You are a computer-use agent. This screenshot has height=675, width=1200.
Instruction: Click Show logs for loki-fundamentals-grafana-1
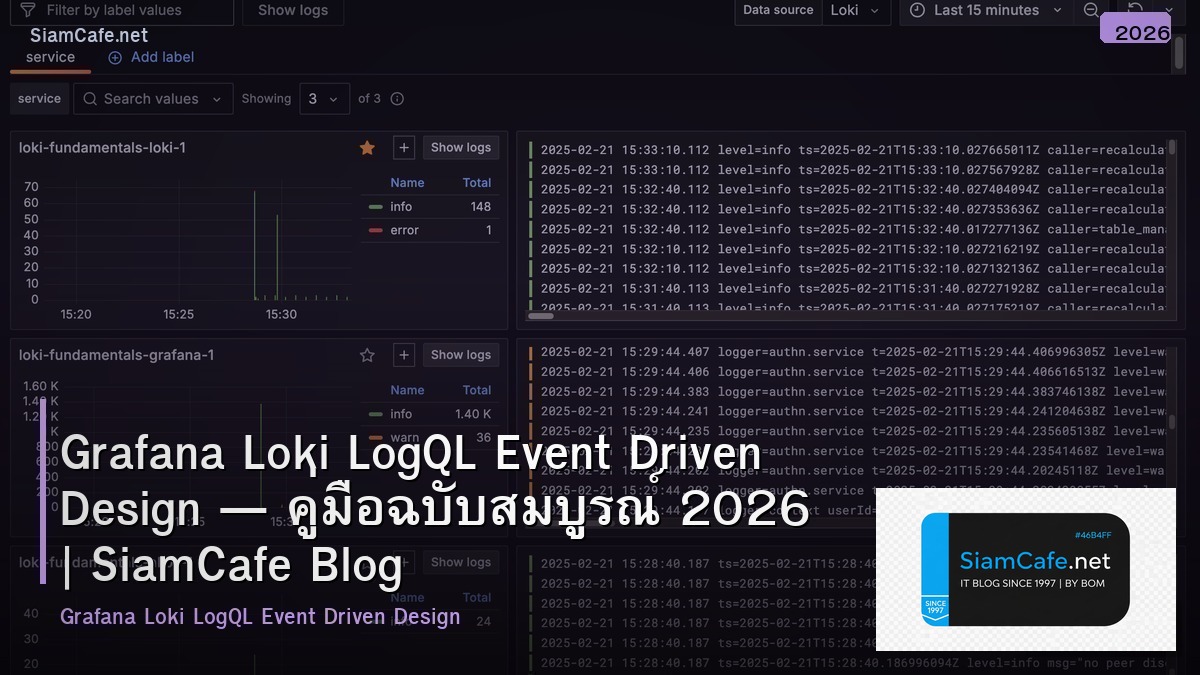point(460,354)
